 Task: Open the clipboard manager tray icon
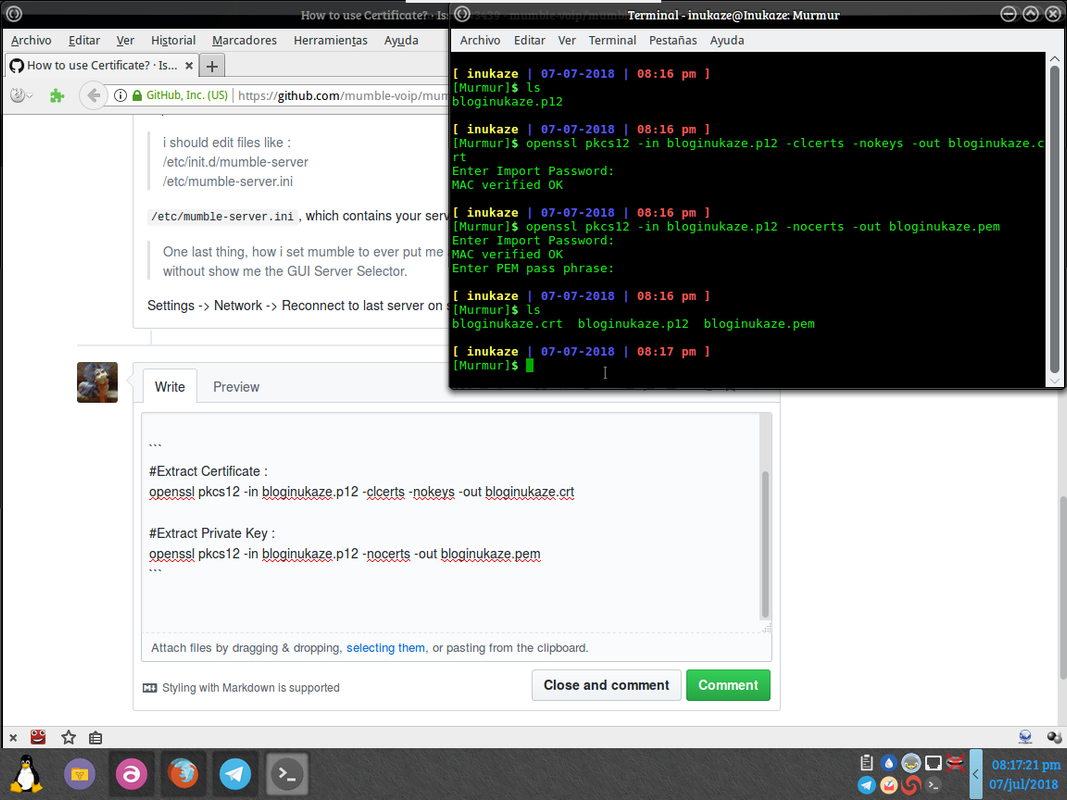866,763
